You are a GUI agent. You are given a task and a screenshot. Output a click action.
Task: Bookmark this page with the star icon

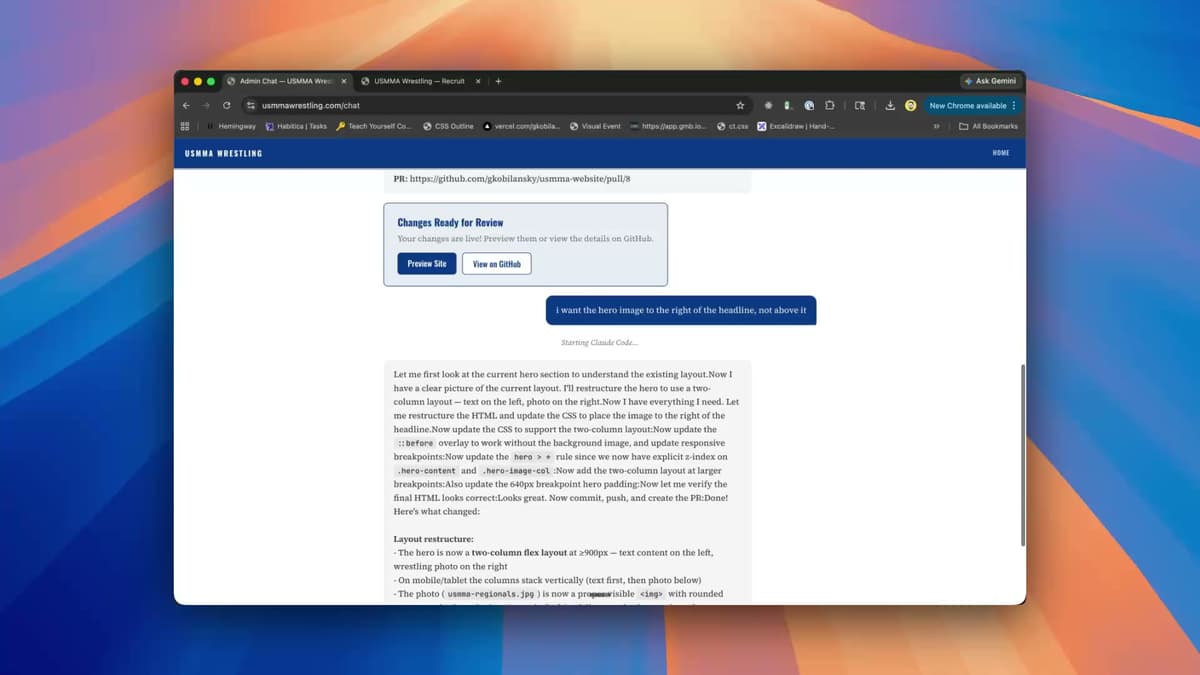click(x=739, y=105)
